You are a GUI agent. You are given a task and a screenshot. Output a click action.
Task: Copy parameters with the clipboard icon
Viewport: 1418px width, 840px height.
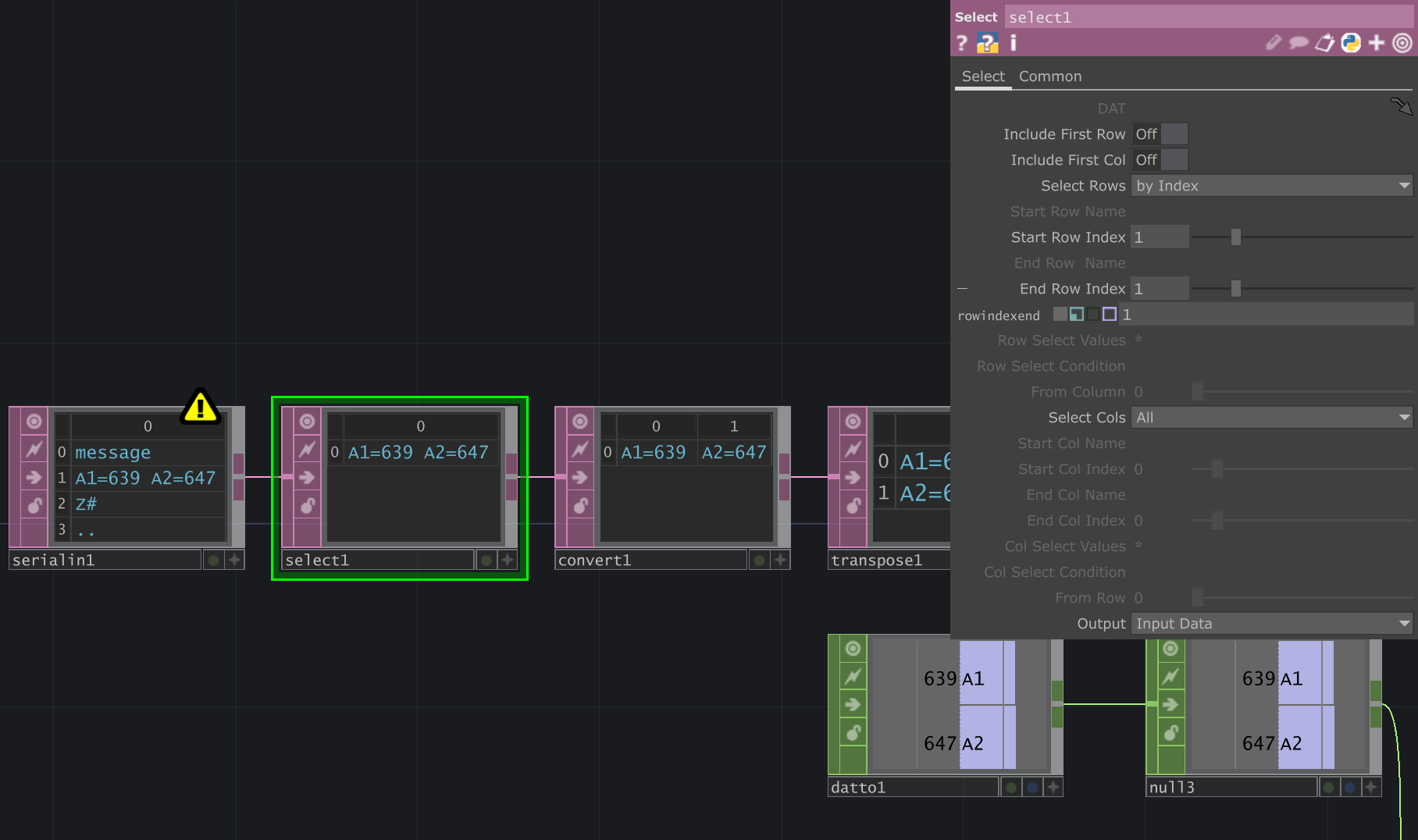(x=1324, y=43)
